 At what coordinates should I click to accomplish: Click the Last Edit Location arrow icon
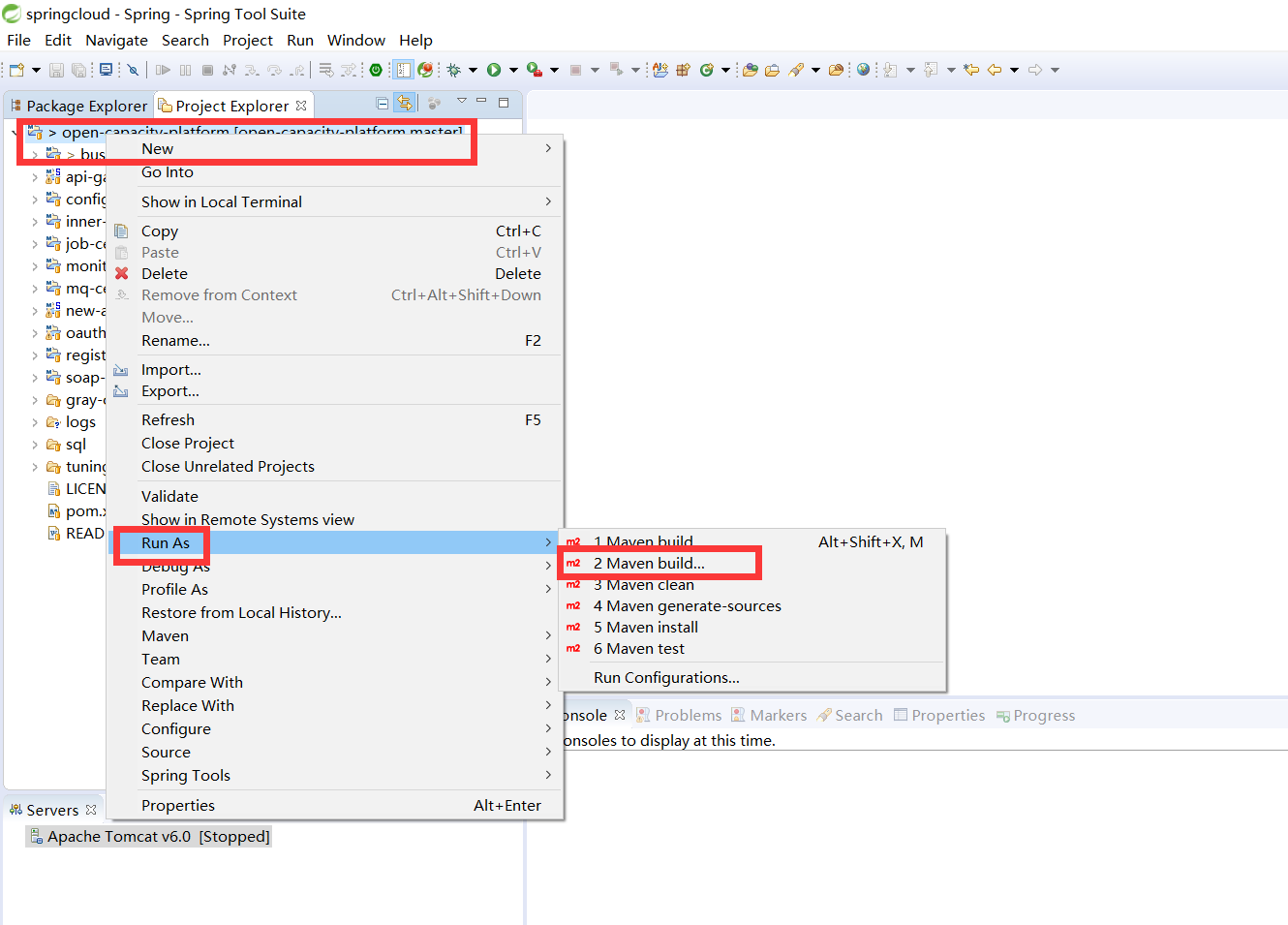coord(971,70)
